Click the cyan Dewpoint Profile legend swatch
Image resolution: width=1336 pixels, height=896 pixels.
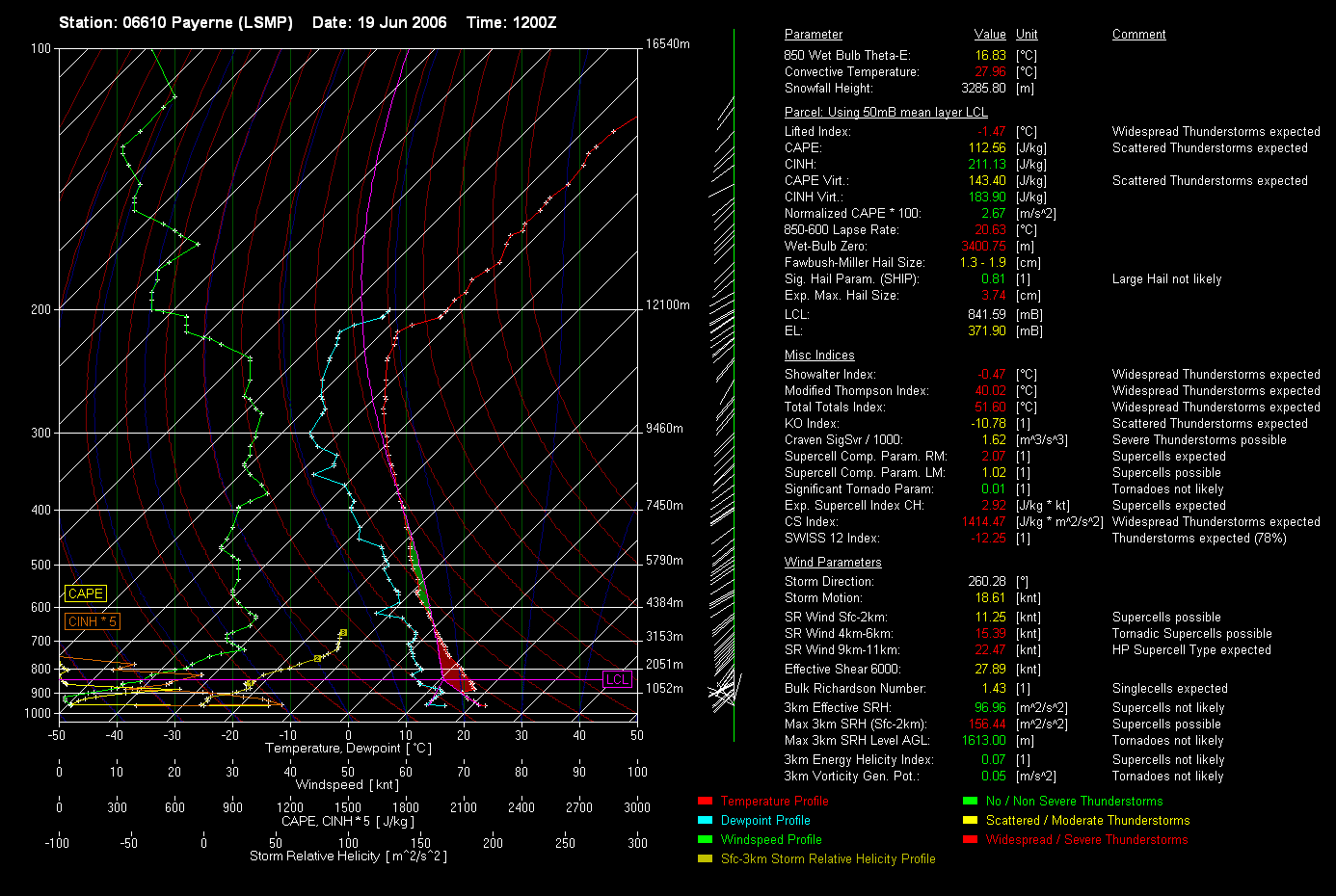[x=705, y=820]
